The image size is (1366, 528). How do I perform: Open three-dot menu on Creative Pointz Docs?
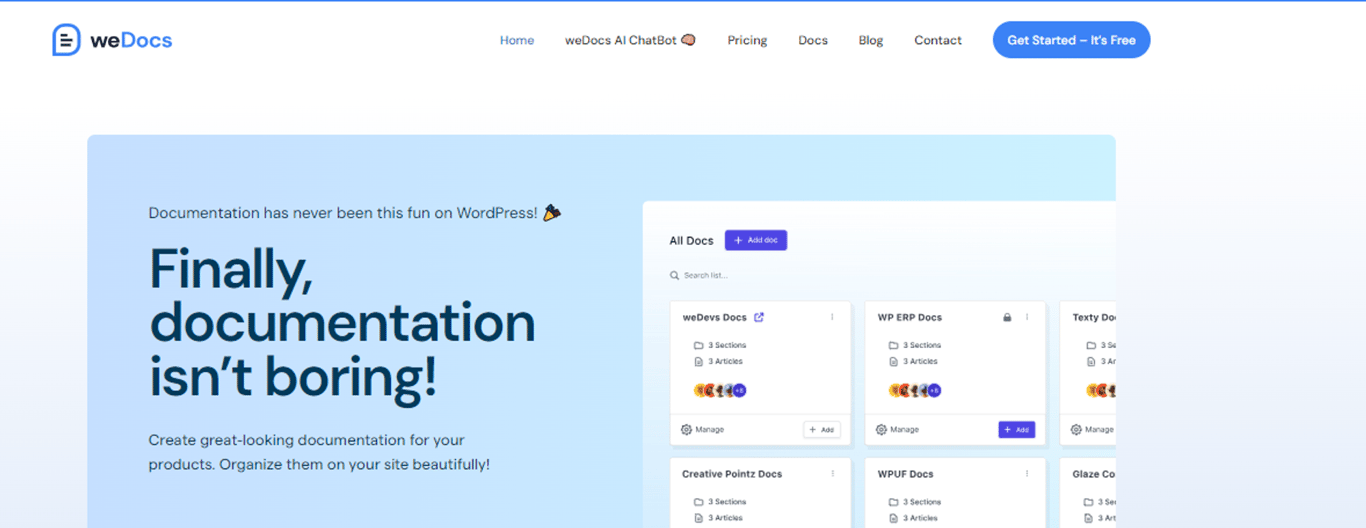832,474
